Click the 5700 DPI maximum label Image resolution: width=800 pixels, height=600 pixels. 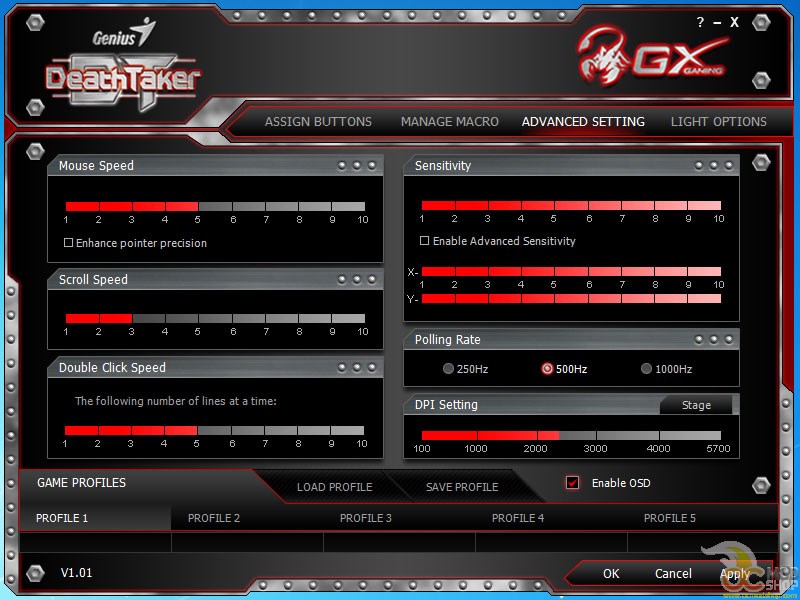(x=719, y=449)
